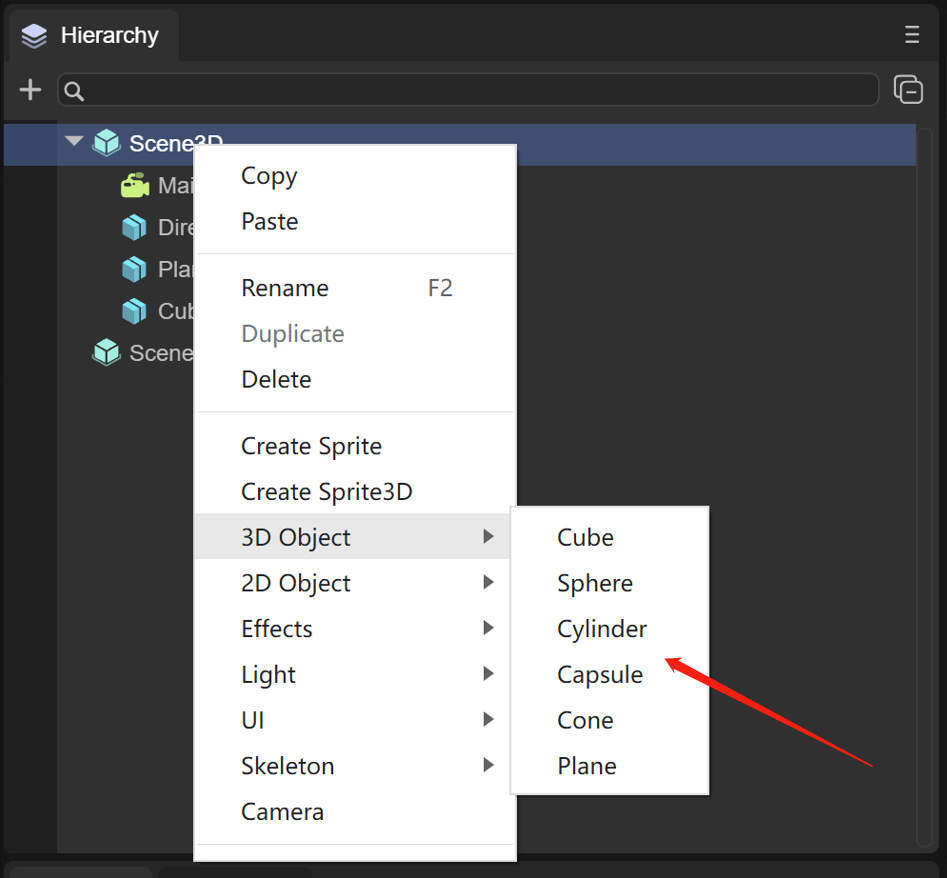This screenshot has height=878, width=947.
Task: Choose Create Sprite3D option
Action: pyautogui.click(x=327, y=491)
